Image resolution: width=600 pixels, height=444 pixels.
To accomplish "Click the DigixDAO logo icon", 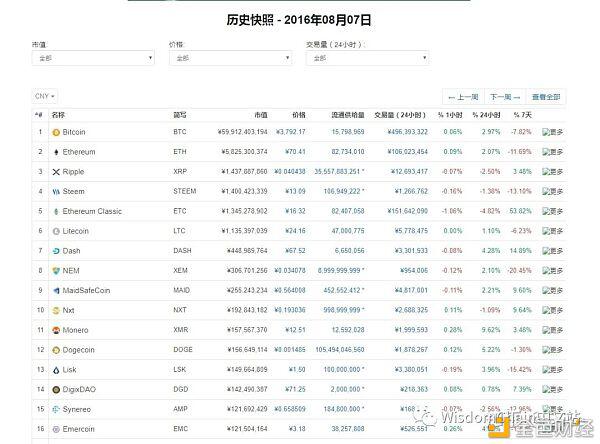I will pos(56,390).
